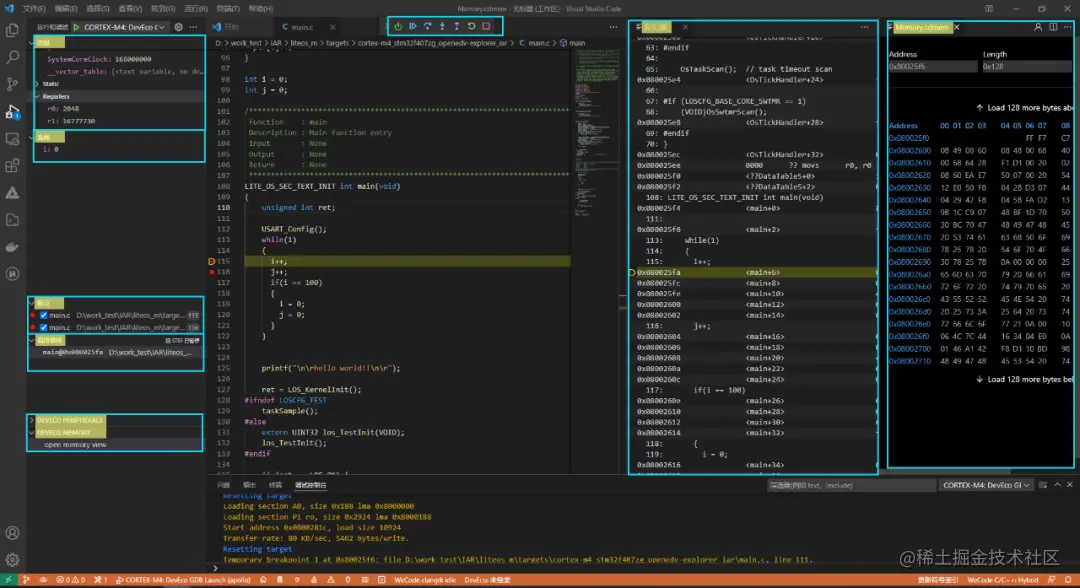Click Step Out in the debug toolbar
Screen dimensions: 1080x588
(457, 26)
